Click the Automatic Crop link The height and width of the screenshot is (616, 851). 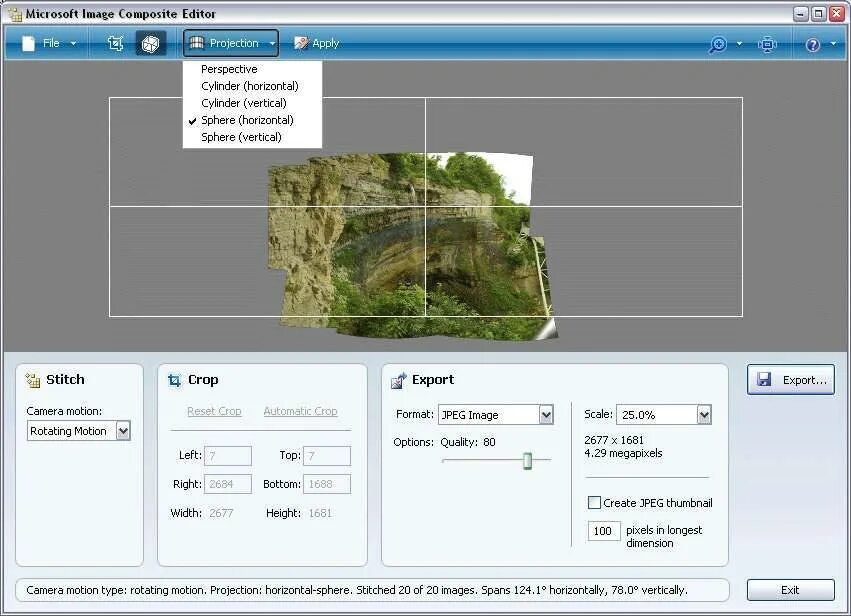coord(301,411)
